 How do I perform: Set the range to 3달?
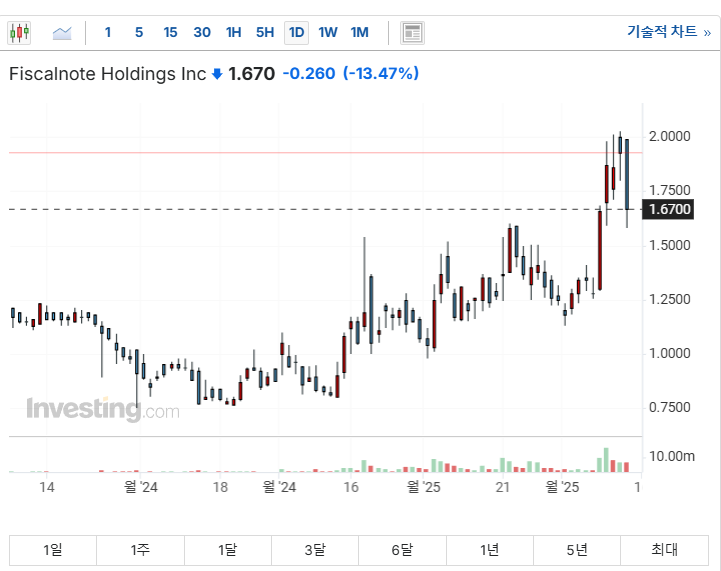[315, 550]
